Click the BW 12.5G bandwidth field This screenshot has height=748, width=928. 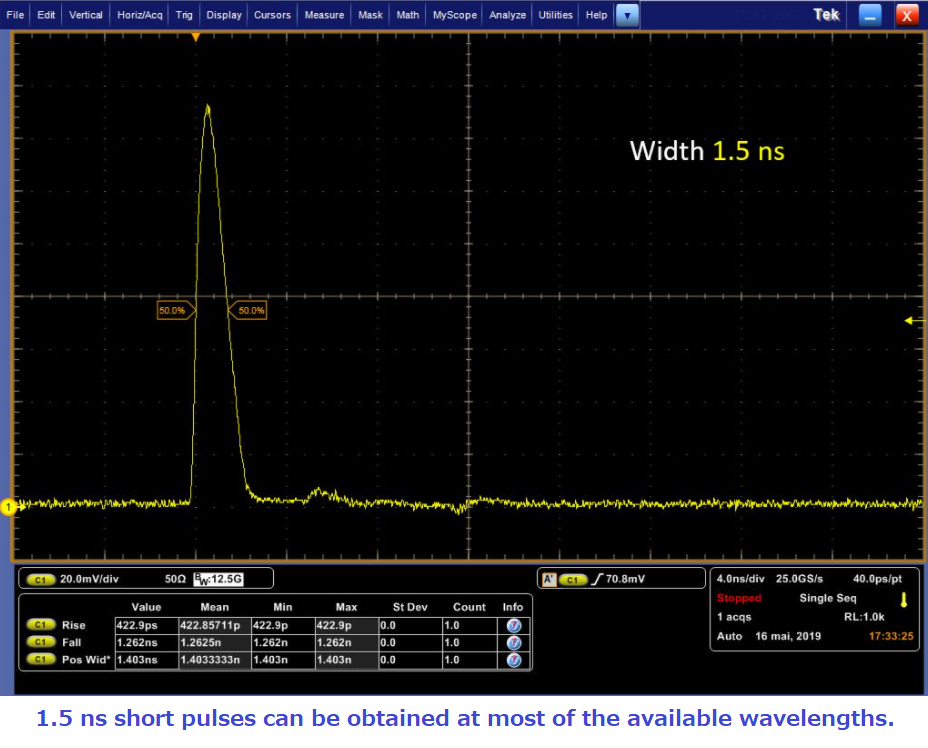tap(231, 579)
